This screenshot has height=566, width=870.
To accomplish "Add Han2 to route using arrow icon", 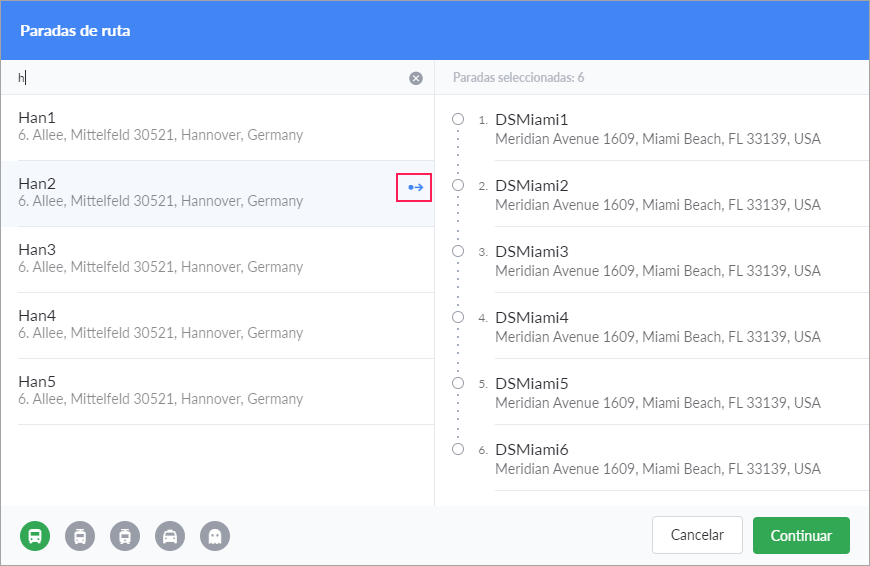I will pos(415,188).
